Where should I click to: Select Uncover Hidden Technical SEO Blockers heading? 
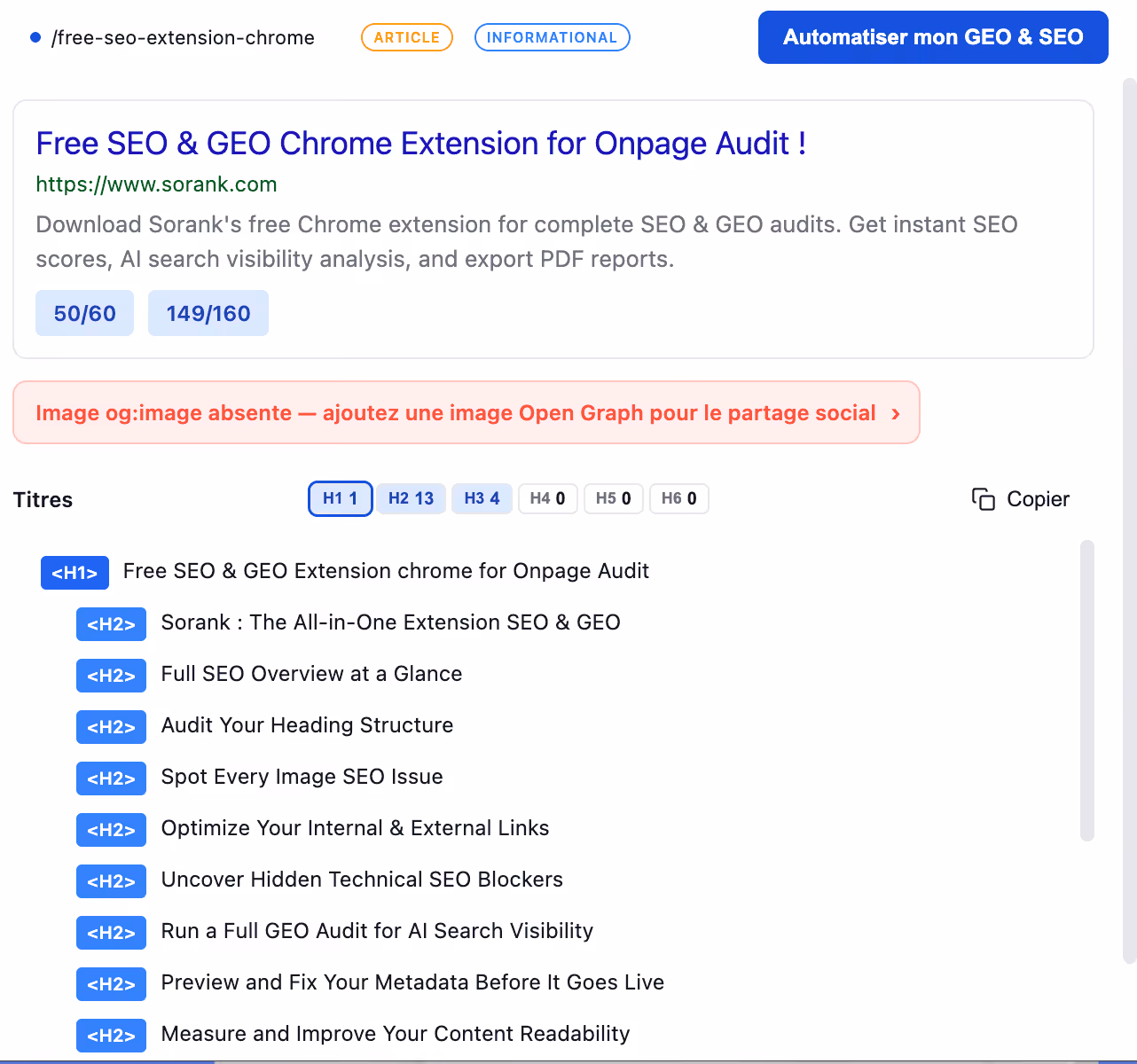362,880
